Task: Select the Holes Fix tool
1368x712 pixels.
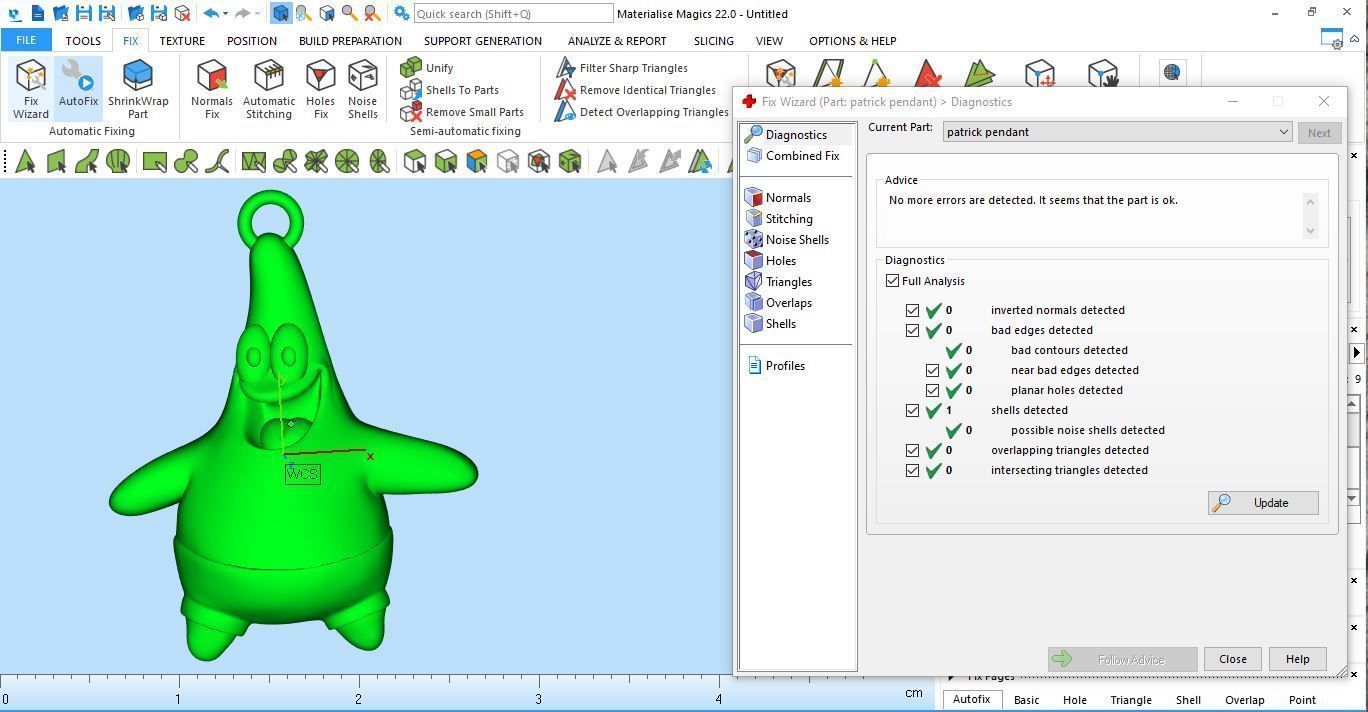Action: pos(320,90)
